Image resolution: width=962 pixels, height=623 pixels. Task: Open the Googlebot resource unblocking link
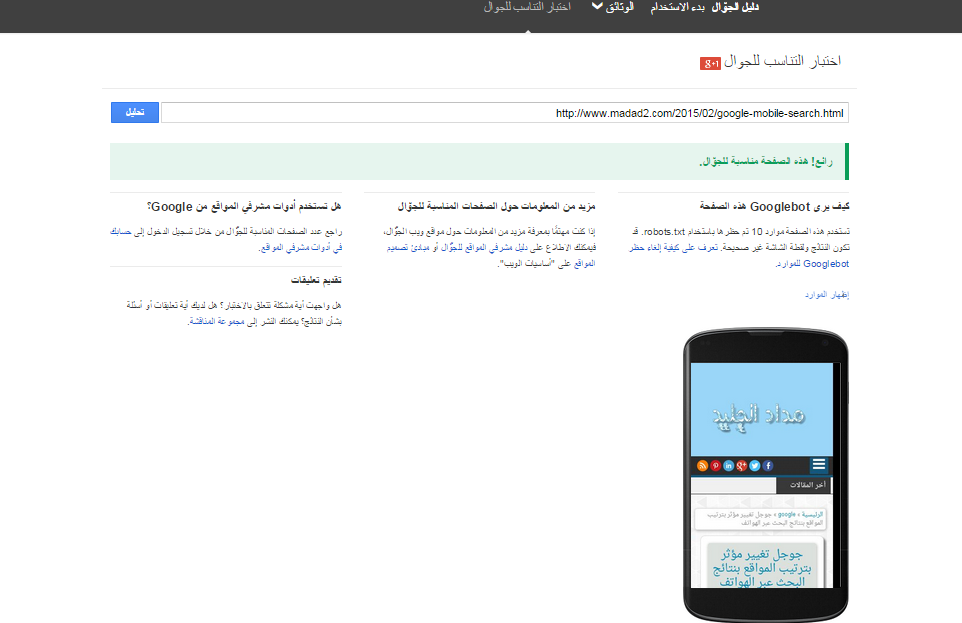[x=739, y=255]
